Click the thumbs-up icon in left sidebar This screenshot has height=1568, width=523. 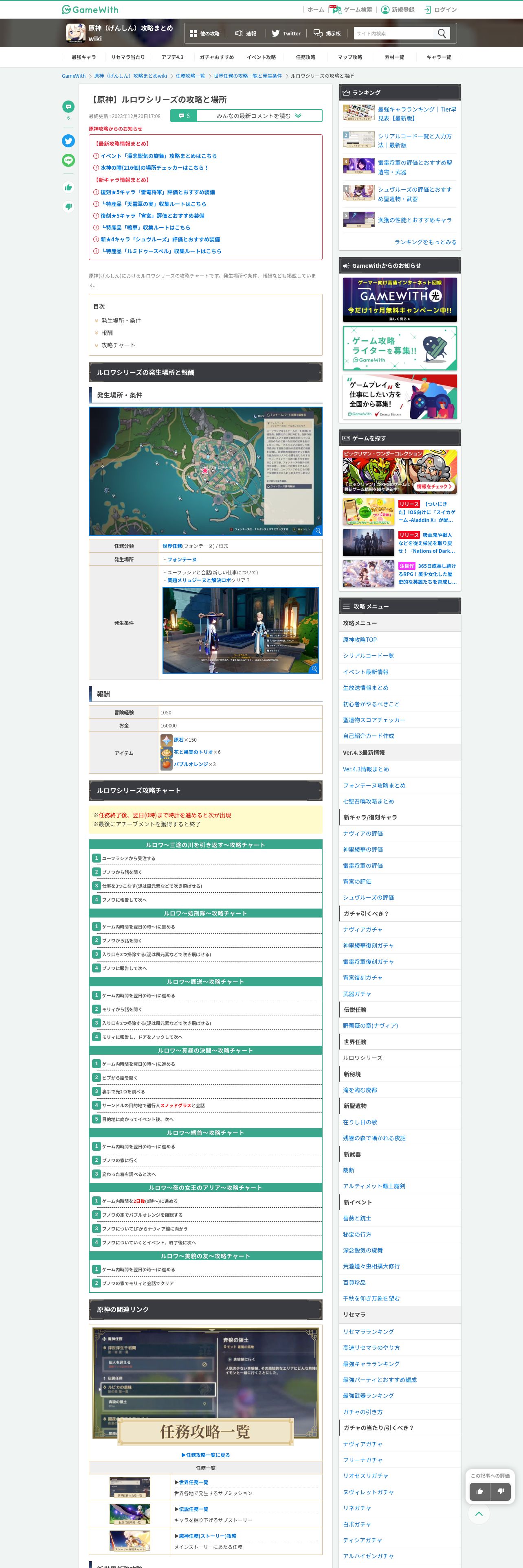(68, 188)
